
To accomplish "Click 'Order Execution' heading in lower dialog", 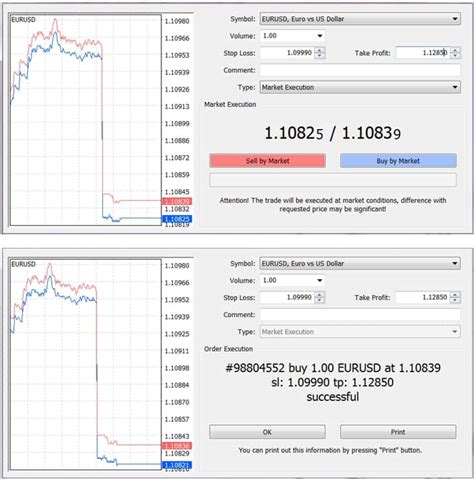I will pos(228,349).
